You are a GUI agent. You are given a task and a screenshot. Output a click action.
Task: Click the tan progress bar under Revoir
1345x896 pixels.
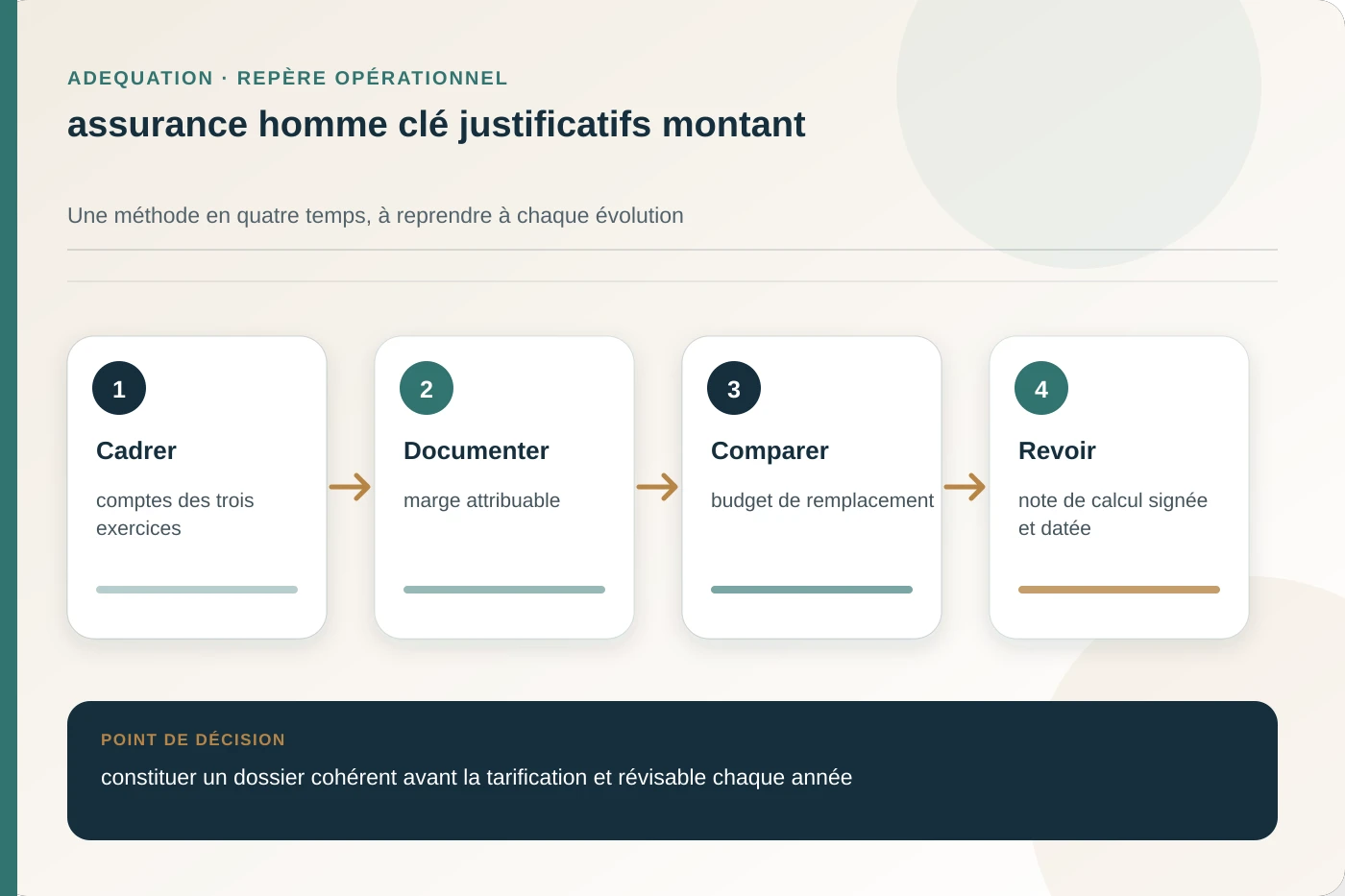1119,590
